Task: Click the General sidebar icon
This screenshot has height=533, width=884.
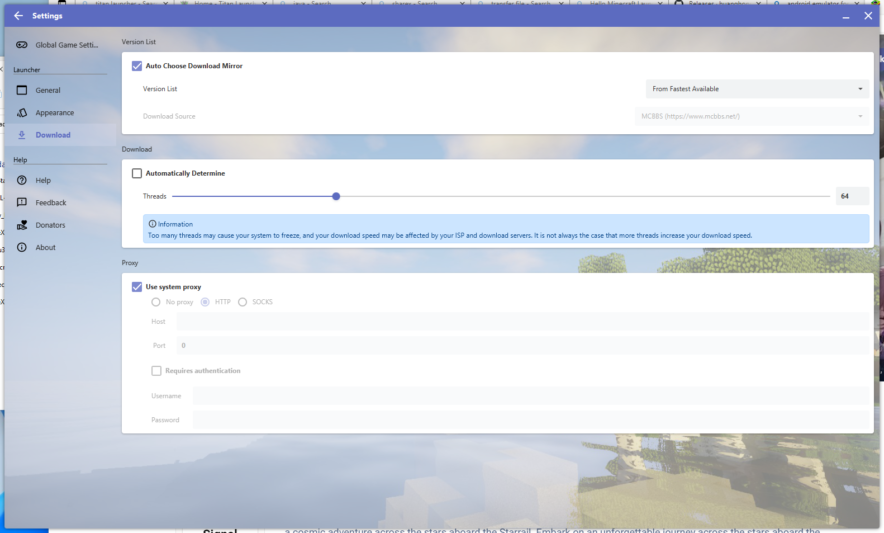Action: point(22,90)
